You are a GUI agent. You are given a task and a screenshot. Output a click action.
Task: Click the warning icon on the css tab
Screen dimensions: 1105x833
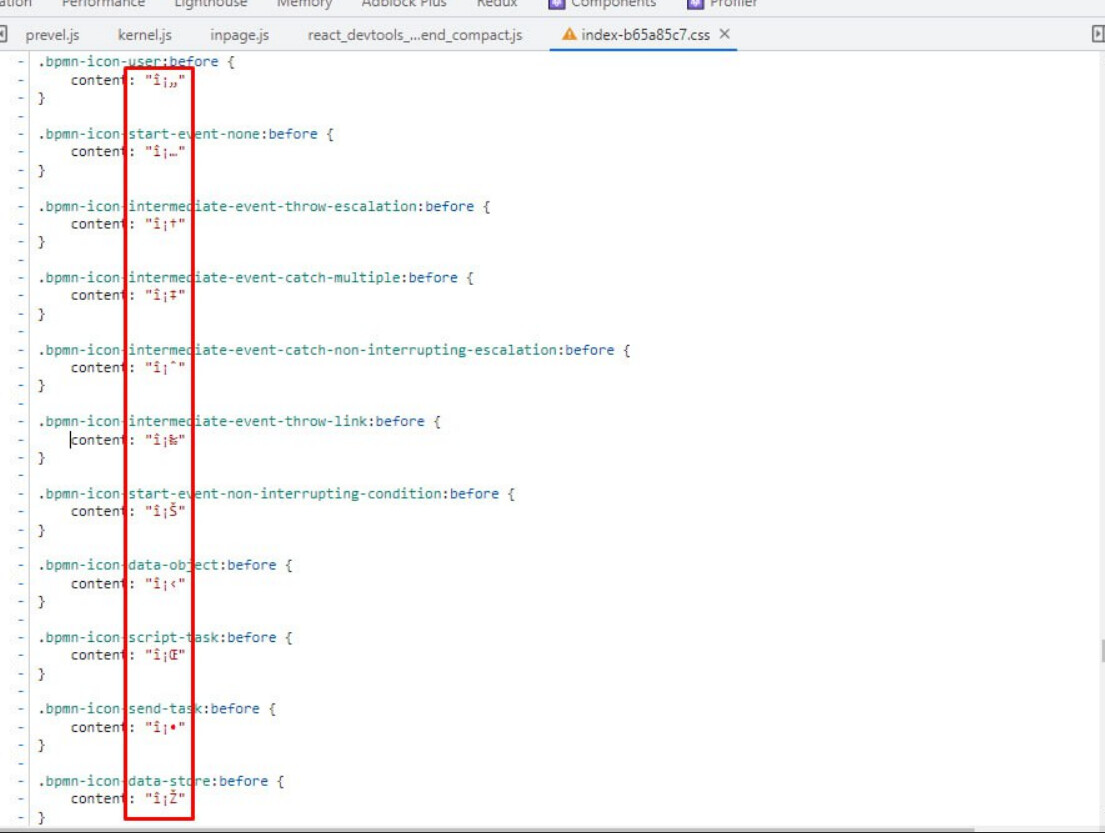point(569,34)
